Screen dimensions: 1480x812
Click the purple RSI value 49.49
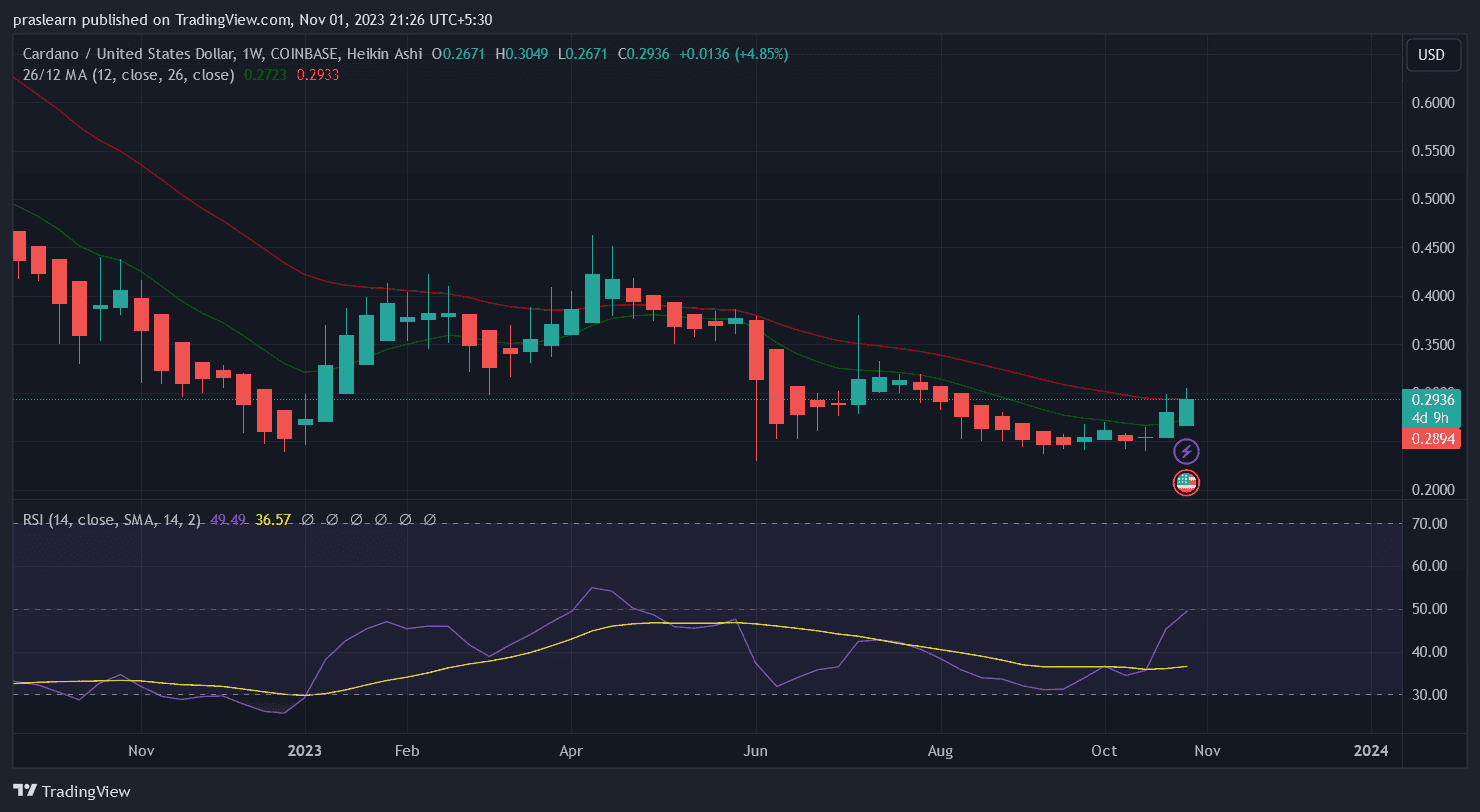229,520
